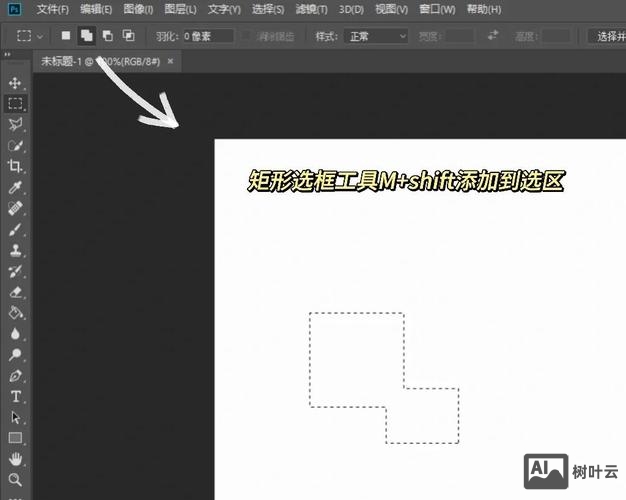This screenshot has height=500, width=626.
Task: Select the History Brush tool
Action: coord(15,271)
